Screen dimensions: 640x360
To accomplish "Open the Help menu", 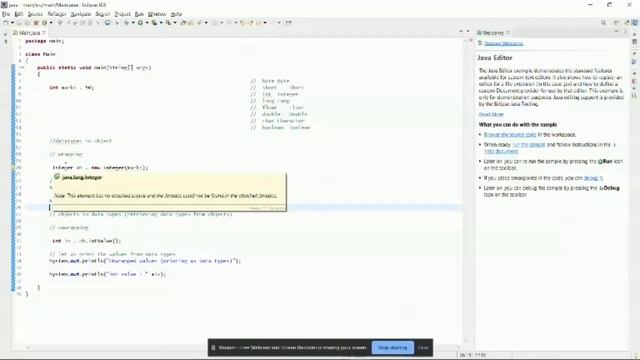I will coord(176,14).
